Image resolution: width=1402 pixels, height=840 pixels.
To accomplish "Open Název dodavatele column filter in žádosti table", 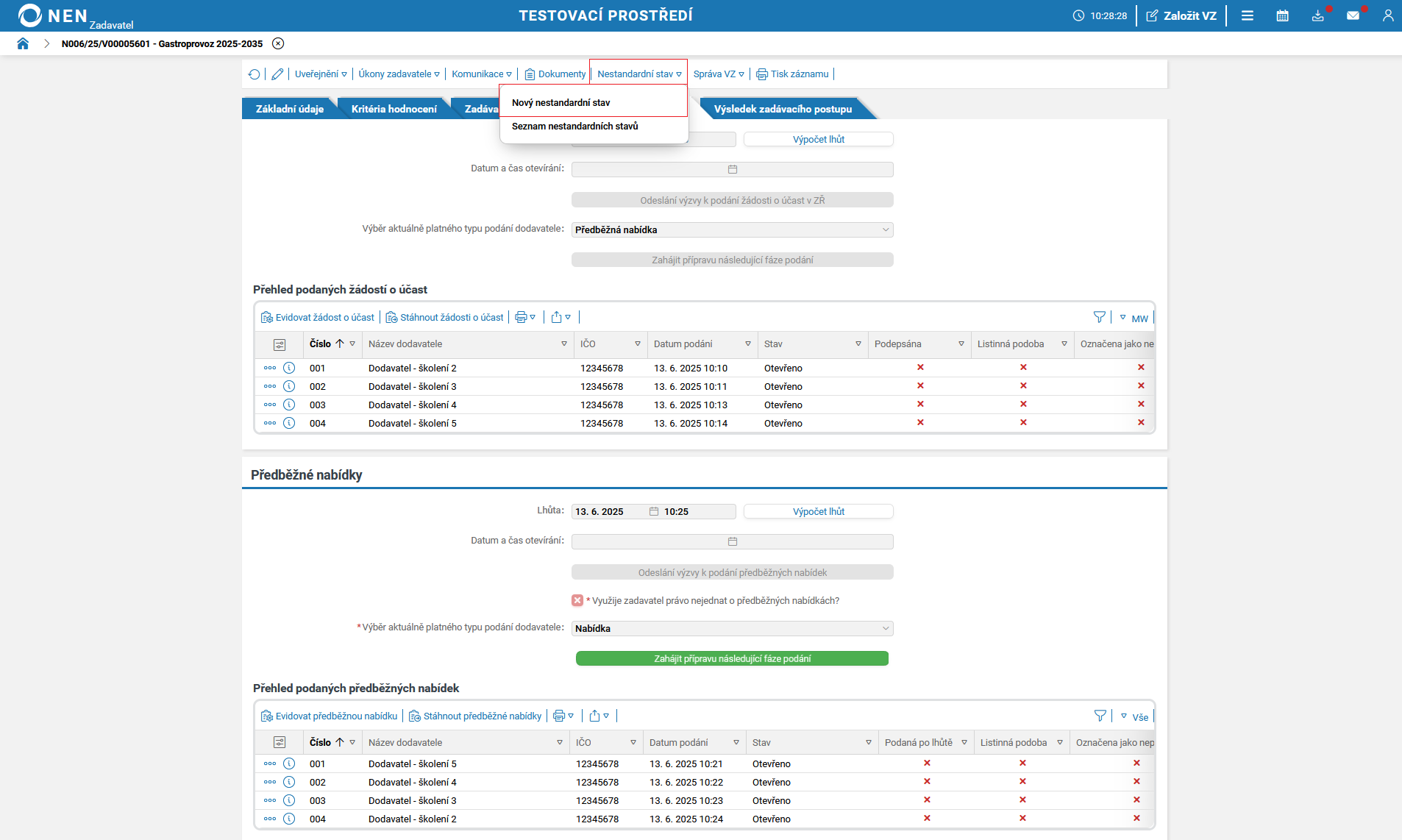I will click(564, 344).
